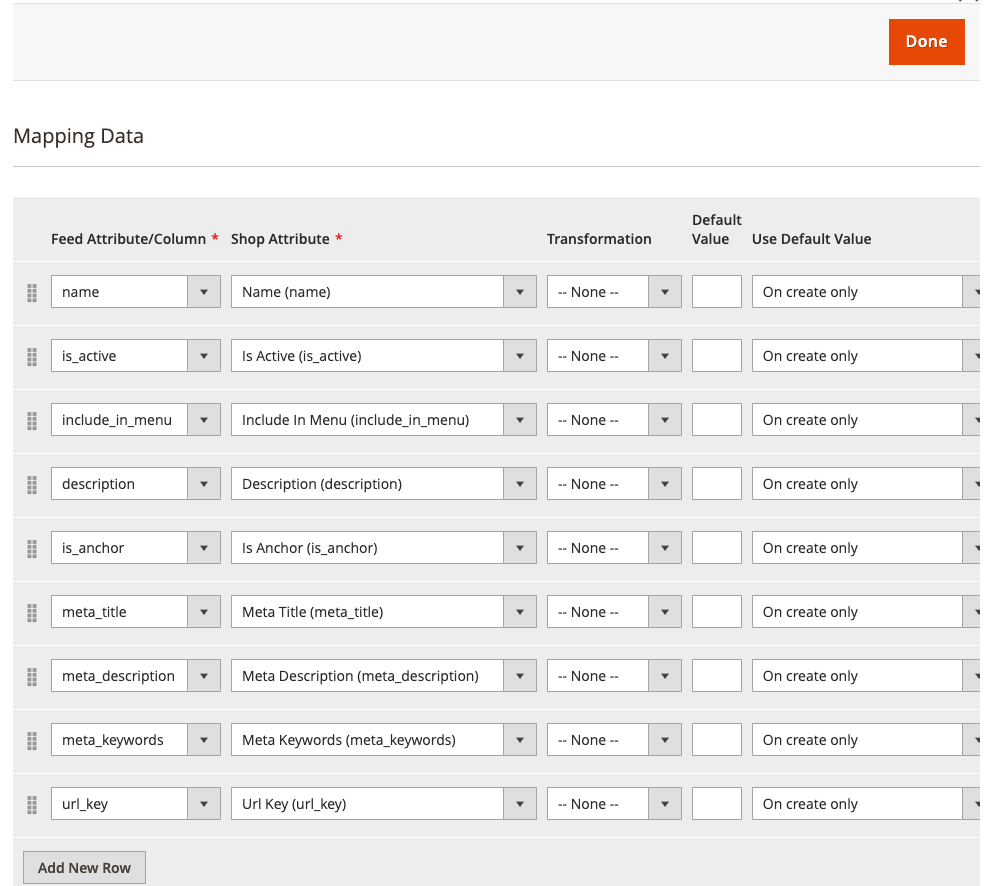The image size is (997, 886).
Task: Open the 'is_anchor' feed column dropdown
Action: 135,548
